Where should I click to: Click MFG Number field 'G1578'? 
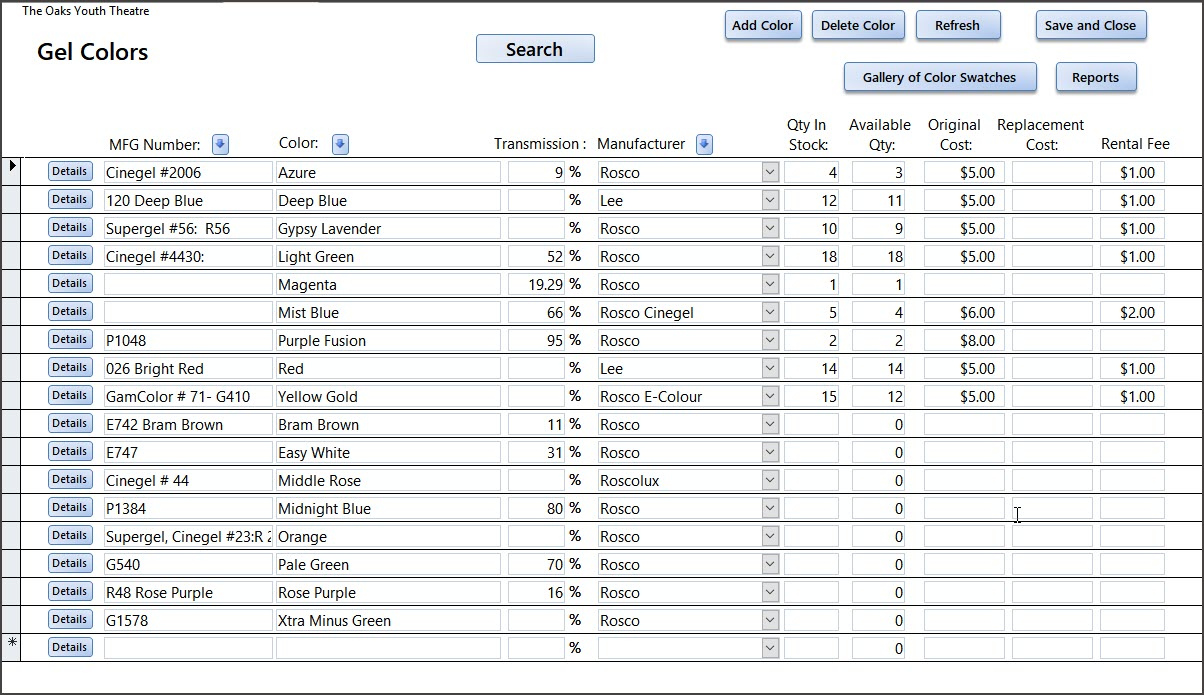pyautogui.click(x=188, y=620)
